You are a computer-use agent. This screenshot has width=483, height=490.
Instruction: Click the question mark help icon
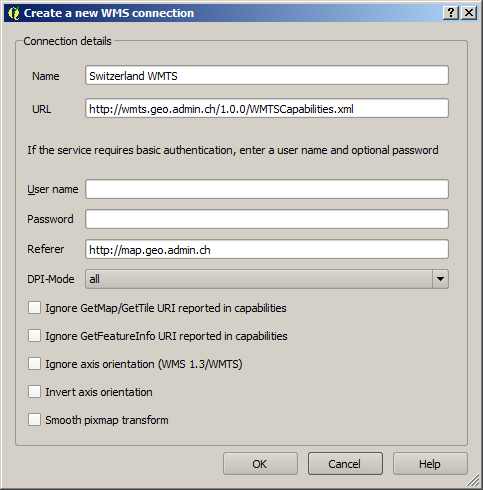451,13
